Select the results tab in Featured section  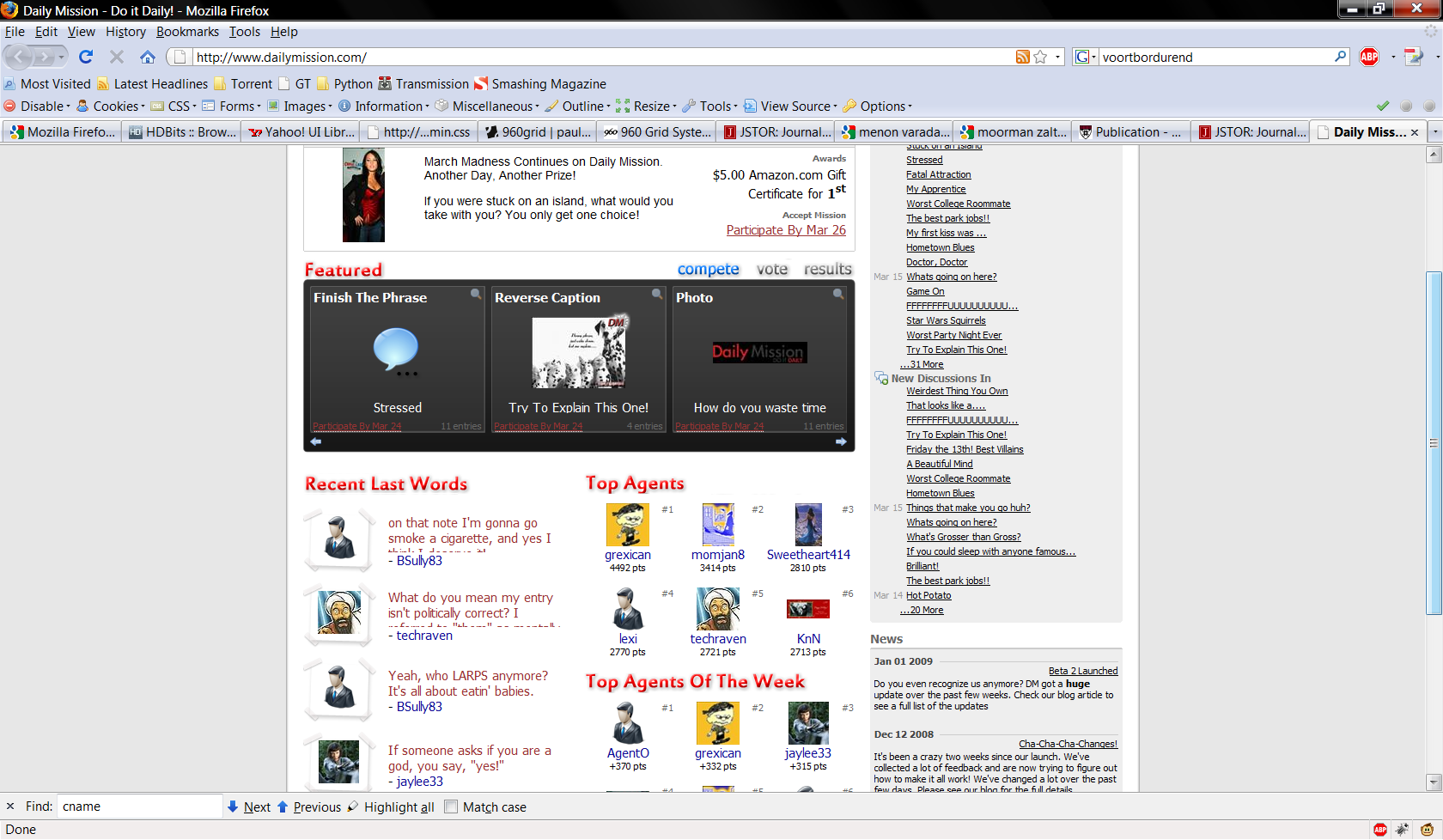[828, 270]
